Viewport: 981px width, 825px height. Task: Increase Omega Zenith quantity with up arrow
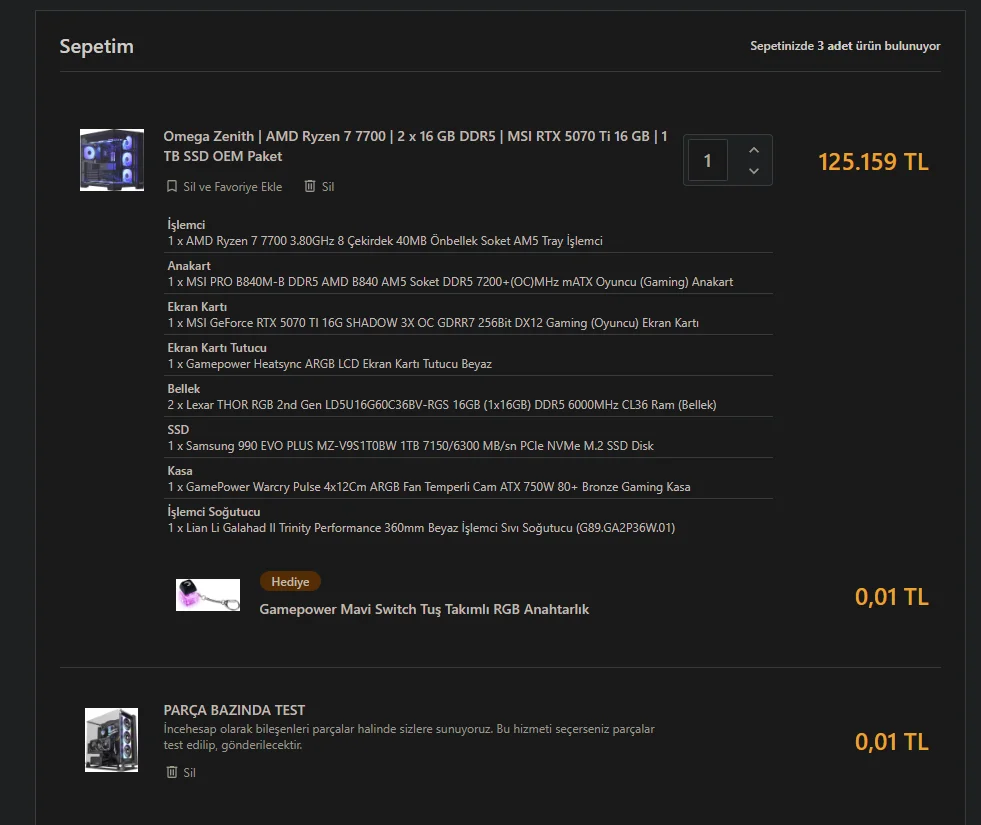pos(754,150)
